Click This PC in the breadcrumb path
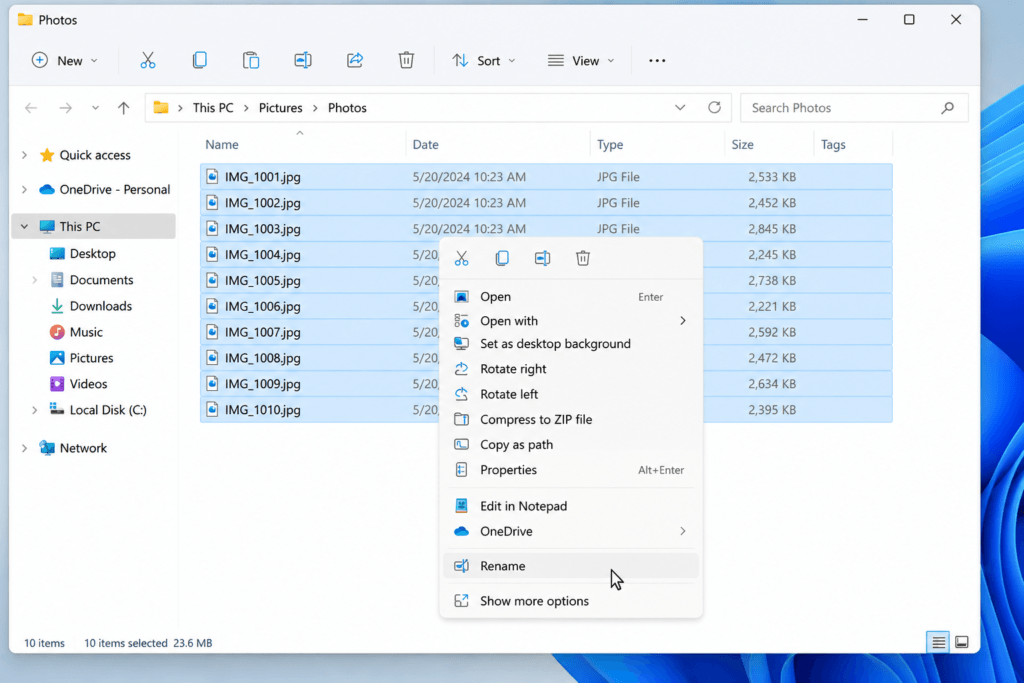Image resolution: width=1024 pixels, height=683 pixels. [213, 108]
